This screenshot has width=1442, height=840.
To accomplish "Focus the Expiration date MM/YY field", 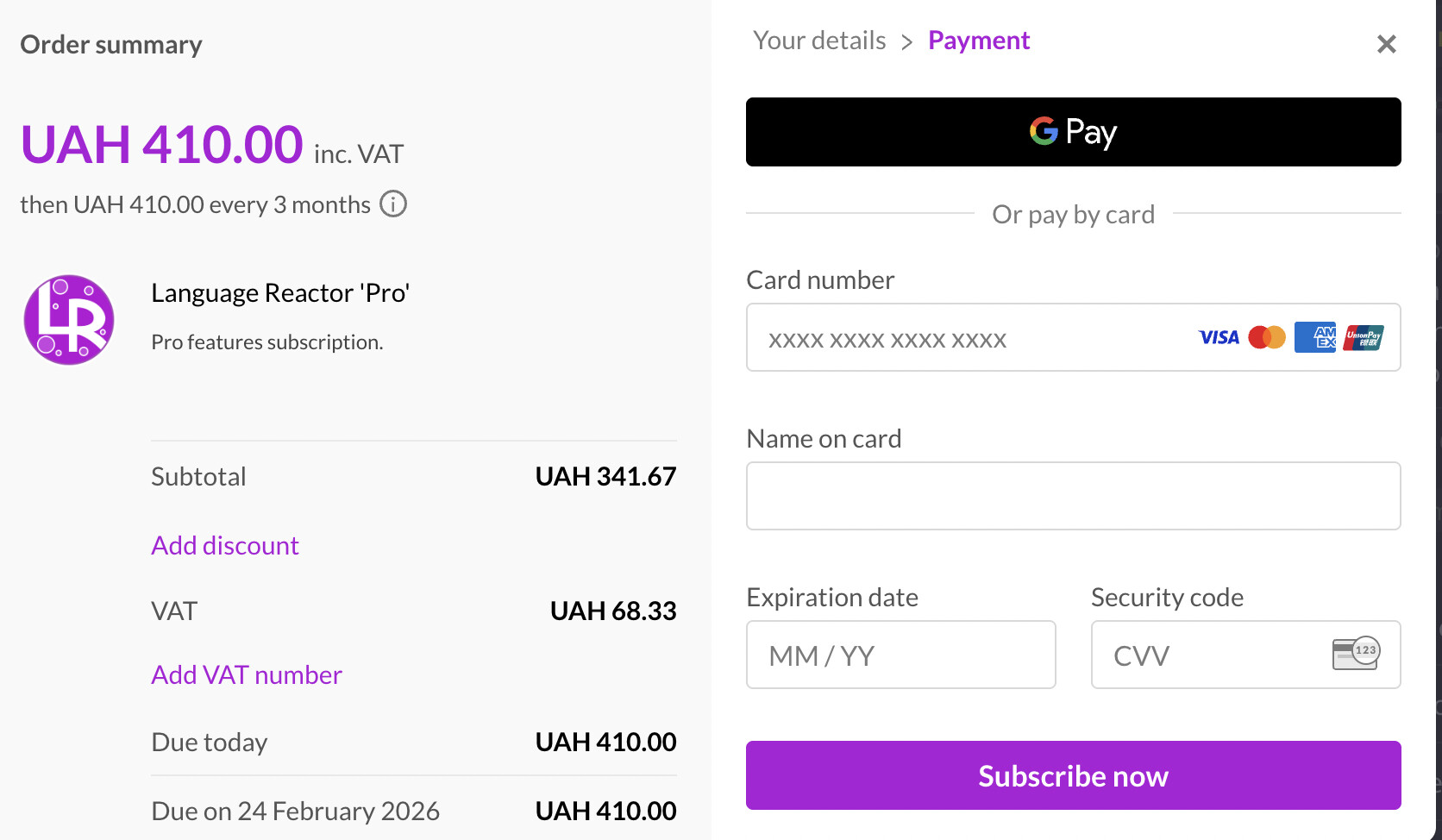I will click(900, 655).
